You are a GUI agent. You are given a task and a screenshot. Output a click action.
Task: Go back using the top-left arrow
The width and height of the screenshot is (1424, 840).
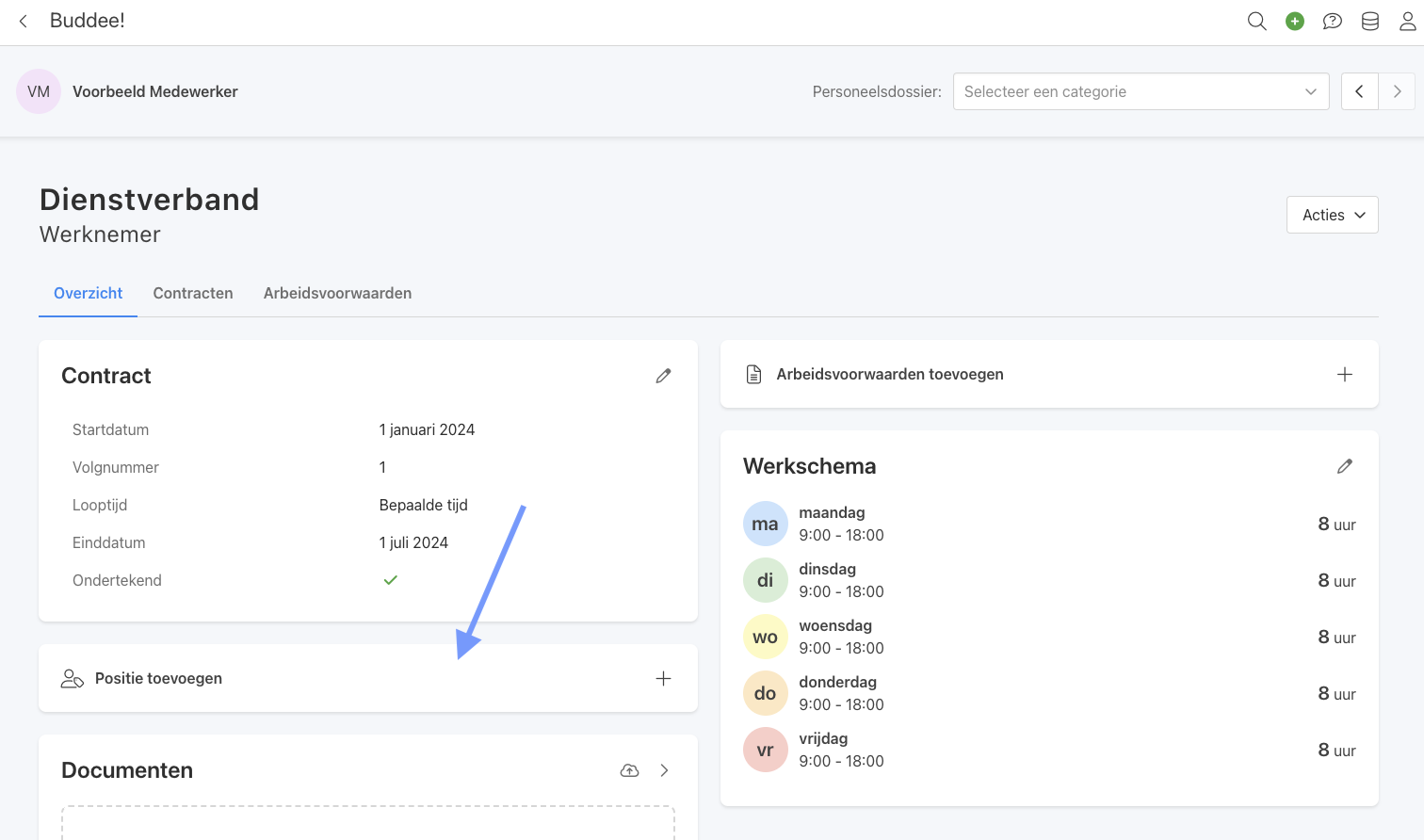24,21
